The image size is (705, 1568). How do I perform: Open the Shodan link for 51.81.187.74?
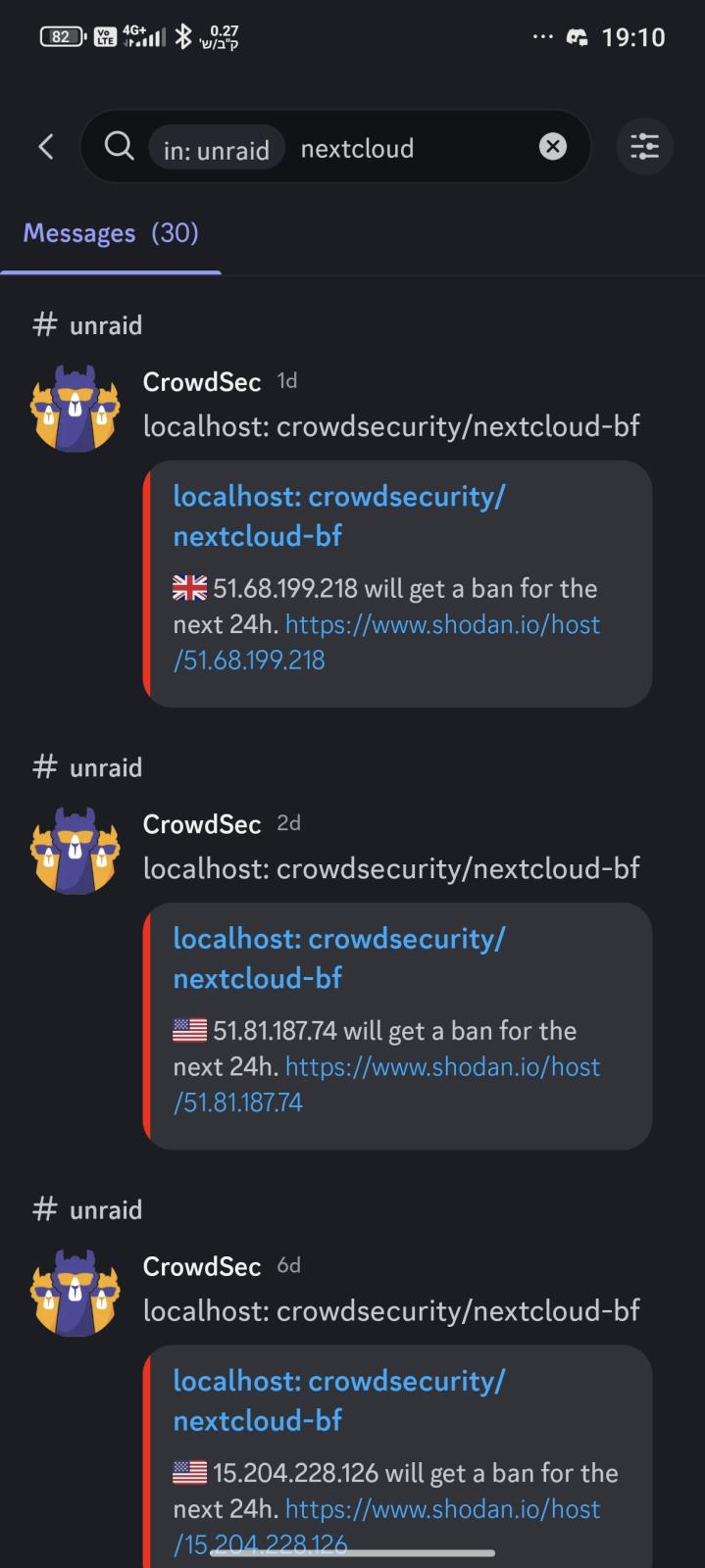(x=441, y=1067)
